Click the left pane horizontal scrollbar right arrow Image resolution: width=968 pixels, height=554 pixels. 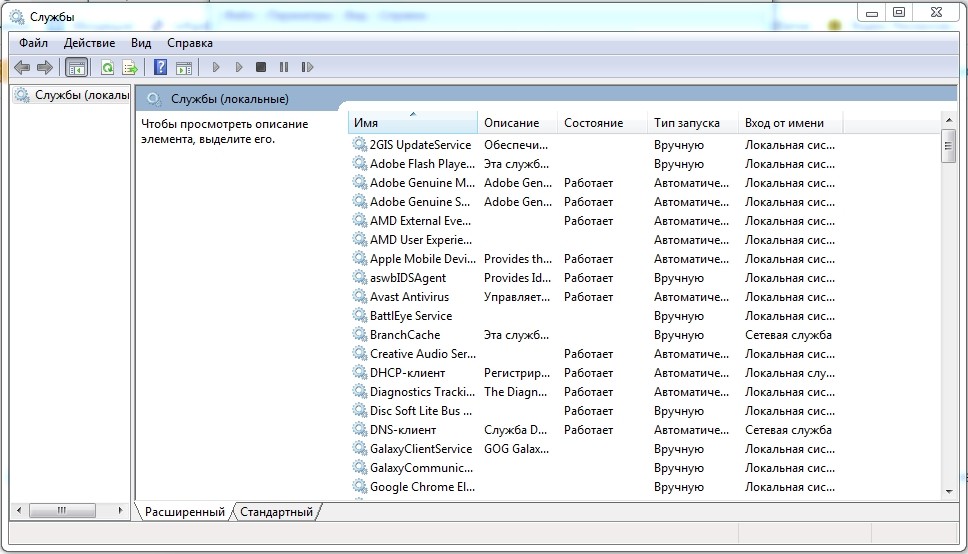coord(120,510)
